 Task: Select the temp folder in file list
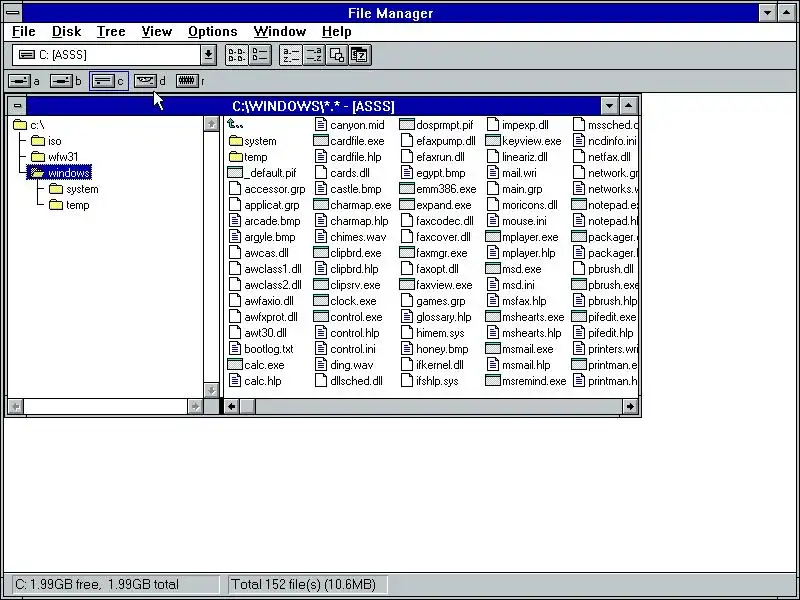tap(248, 157)
